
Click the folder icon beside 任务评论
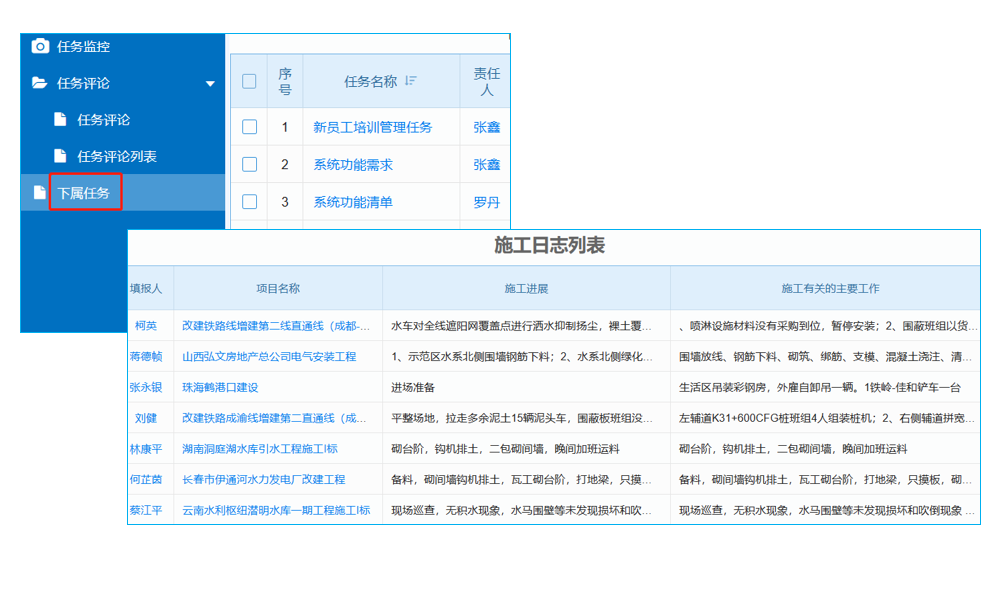point(39,84)
